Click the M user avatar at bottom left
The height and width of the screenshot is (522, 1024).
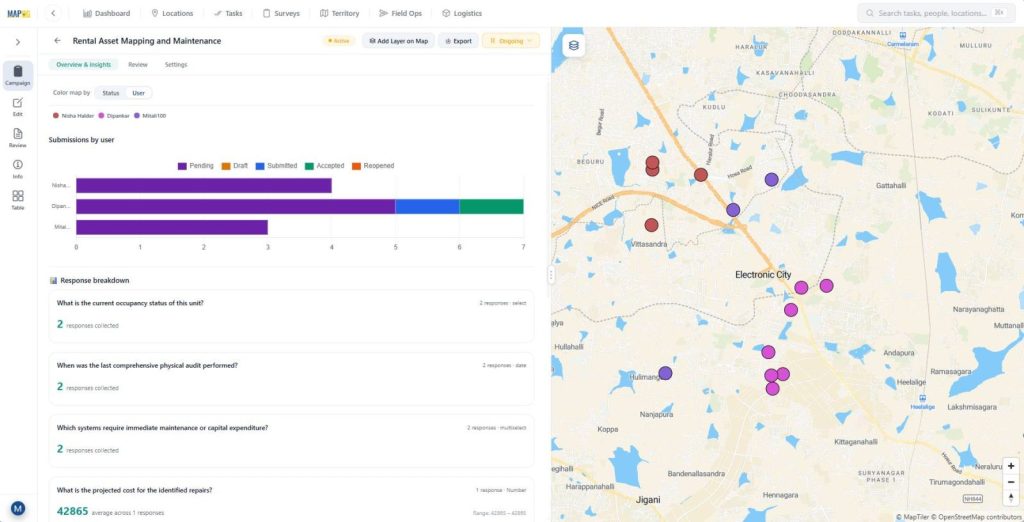click(x=18, y=508)
